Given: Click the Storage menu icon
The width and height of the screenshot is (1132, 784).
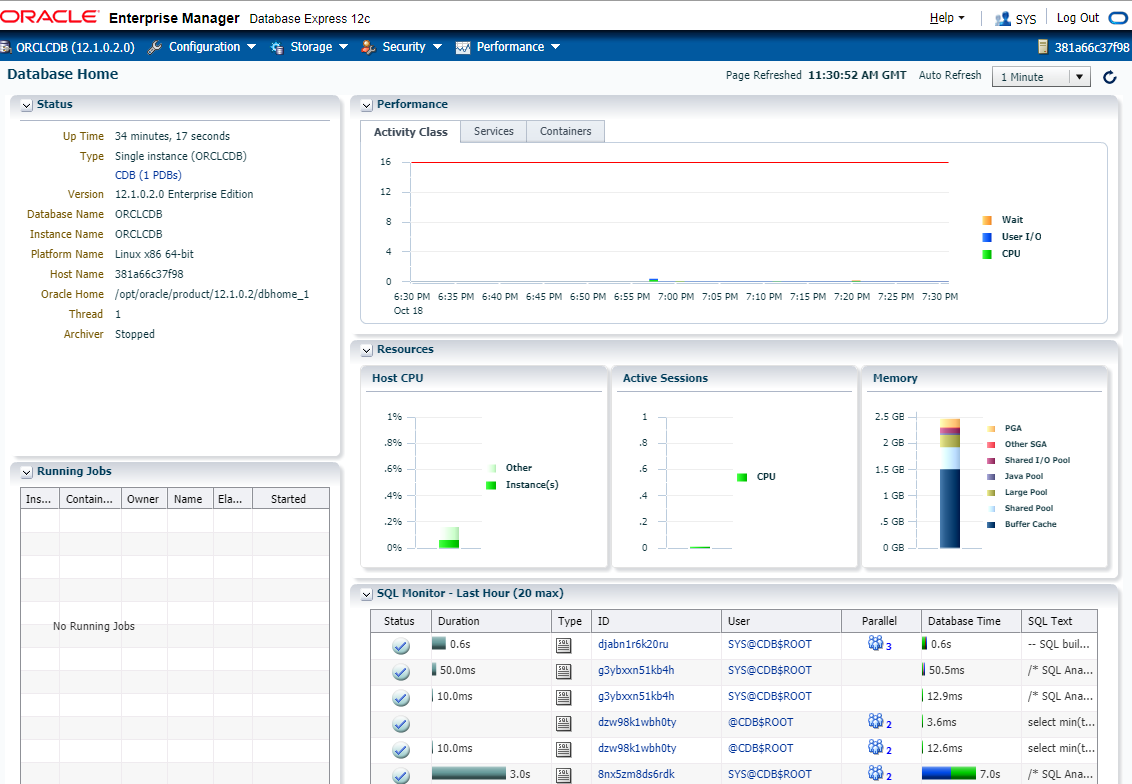Looking at the screenshot, I should point(277,48).
